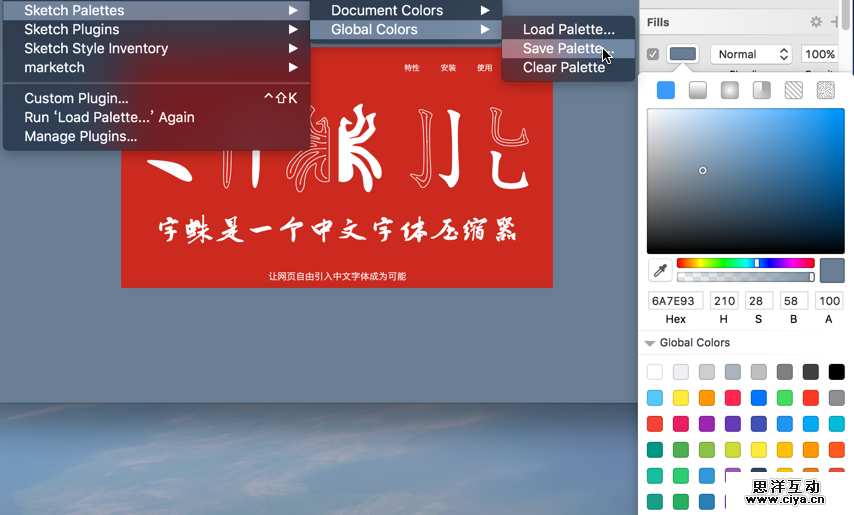Collapse the Global Colors section
The height and width of the screenshot is (515, 854).
650,343
